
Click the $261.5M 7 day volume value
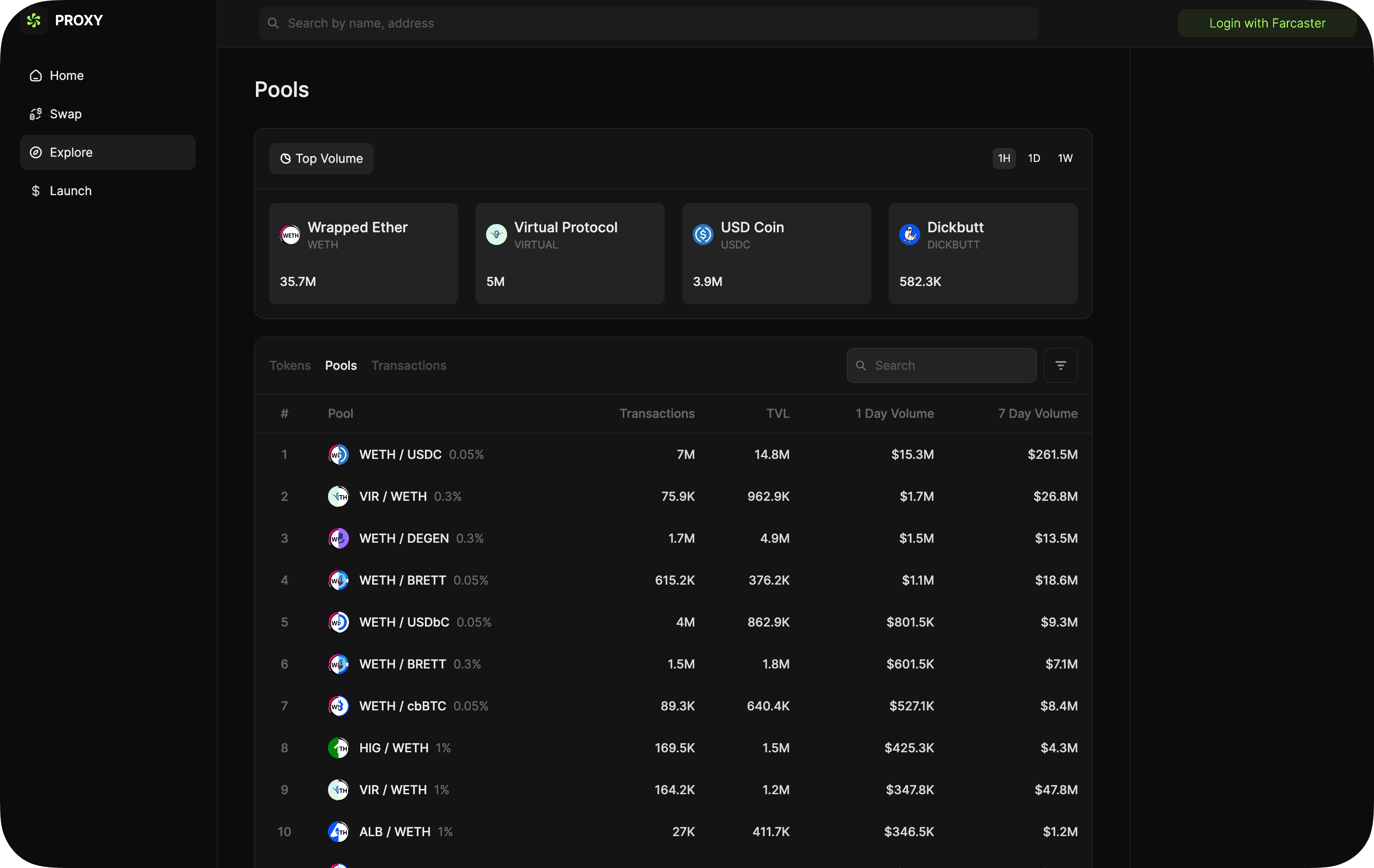tap(1053, 455)
